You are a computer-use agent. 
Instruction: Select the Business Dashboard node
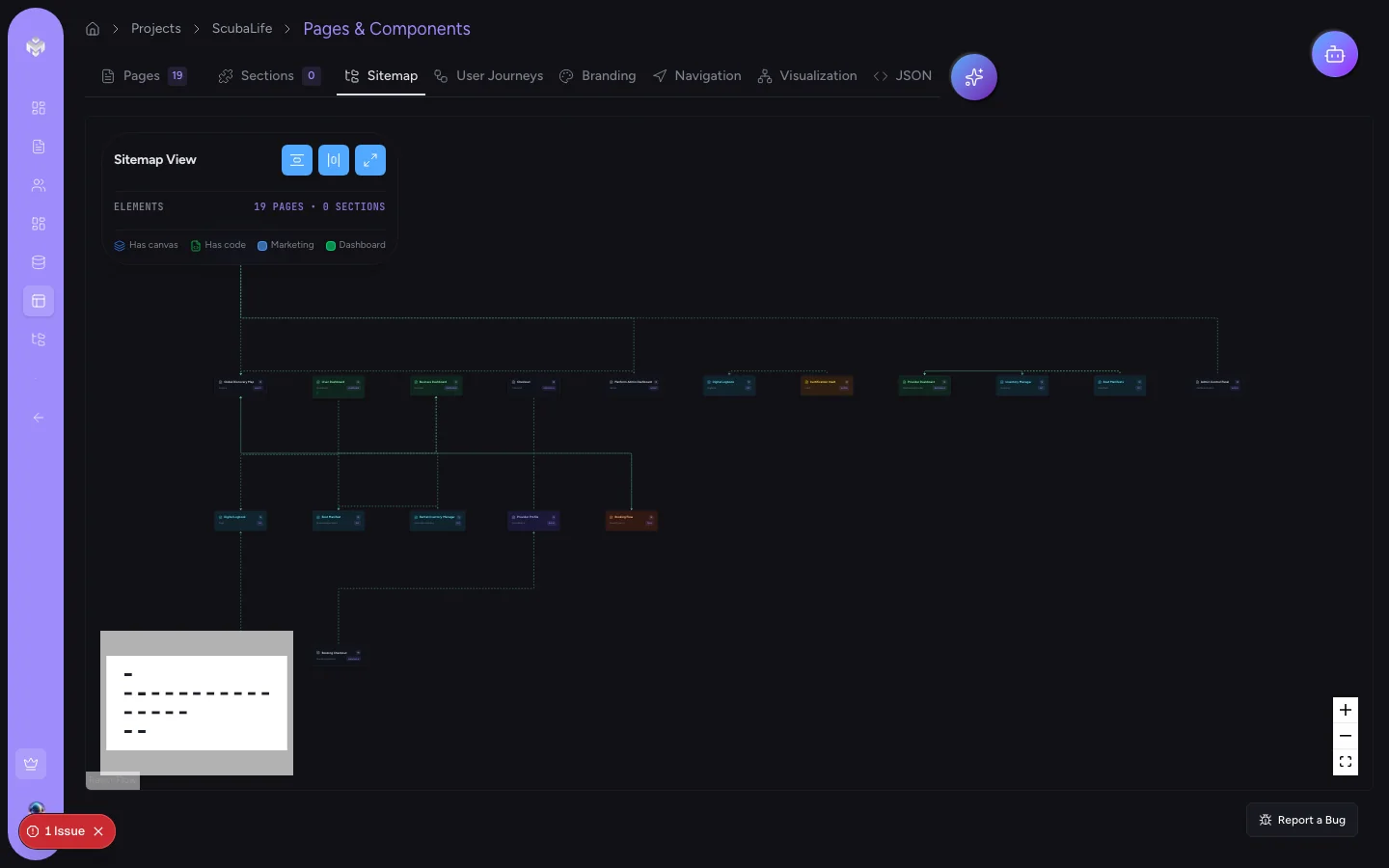coord(436,385)
